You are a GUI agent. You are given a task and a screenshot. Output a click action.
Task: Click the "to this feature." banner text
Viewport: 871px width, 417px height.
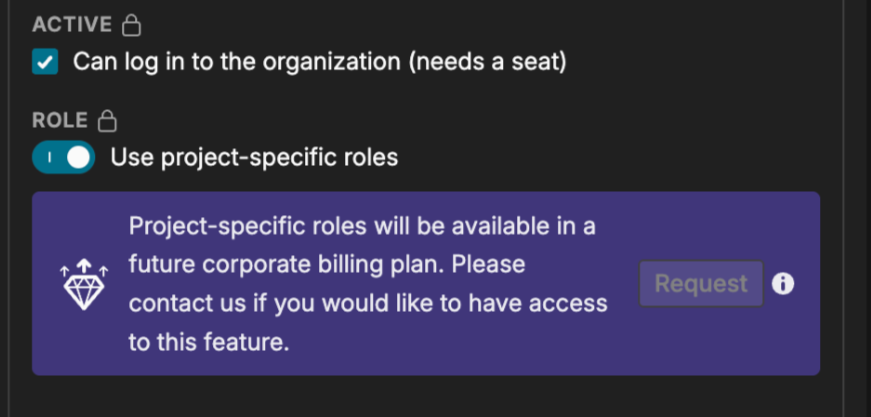click(x=208, y=342)
